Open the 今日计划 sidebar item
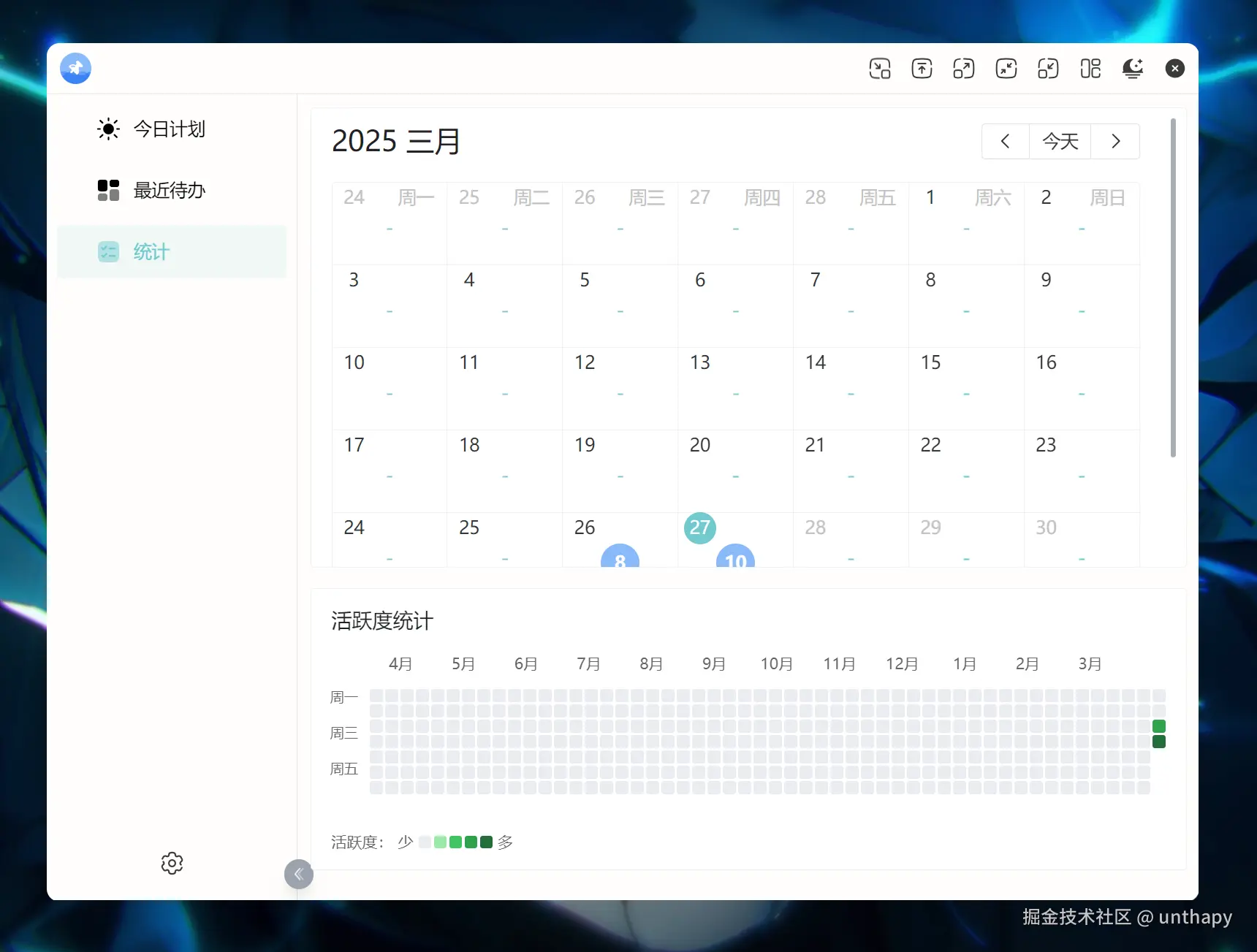Screen dimensions: 1257x952 coord(172,129)
